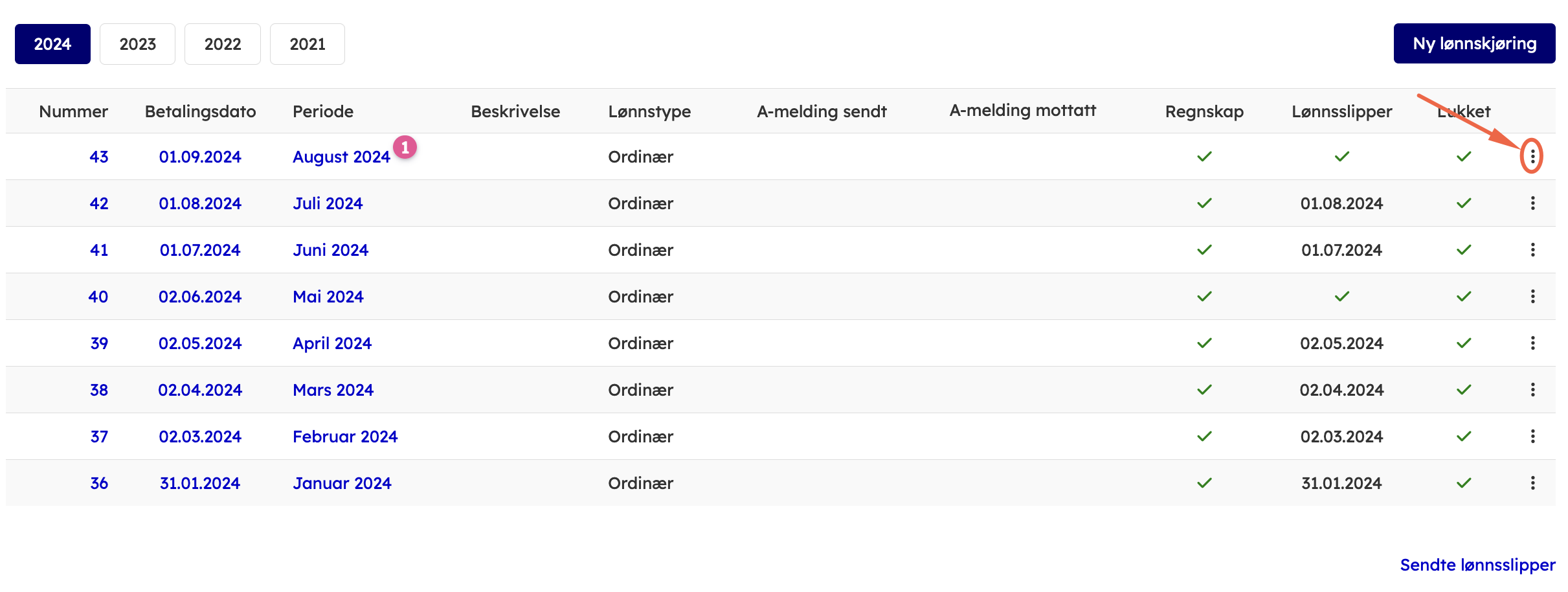
Task: Open the more-options menu for Mai 2024
Action: click(x=1532, y=296)
